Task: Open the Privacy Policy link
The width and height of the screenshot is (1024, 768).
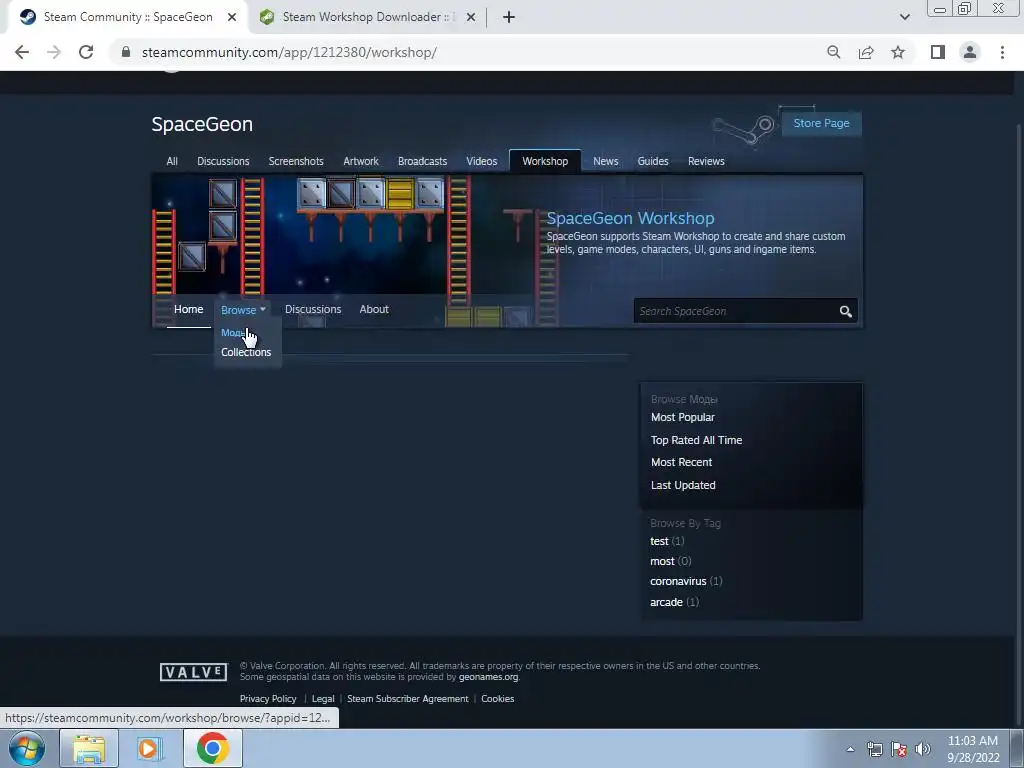Action: tap(268, 699)
